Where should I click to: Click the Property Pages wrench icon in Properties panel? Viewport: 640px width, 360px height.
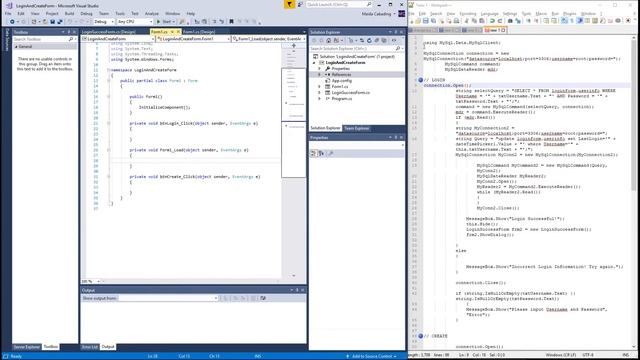[x=331, y=153]
